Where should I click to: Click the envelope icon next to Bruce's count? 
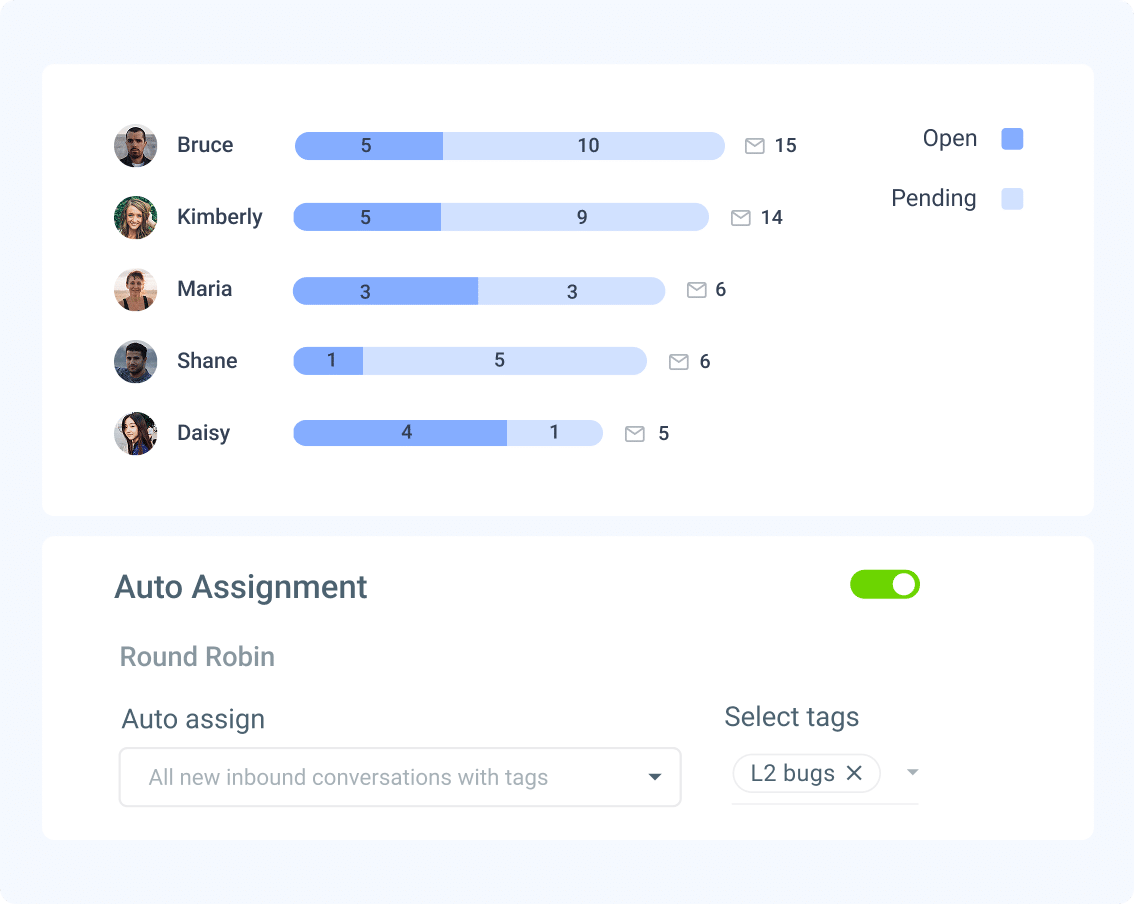point(754,146)
